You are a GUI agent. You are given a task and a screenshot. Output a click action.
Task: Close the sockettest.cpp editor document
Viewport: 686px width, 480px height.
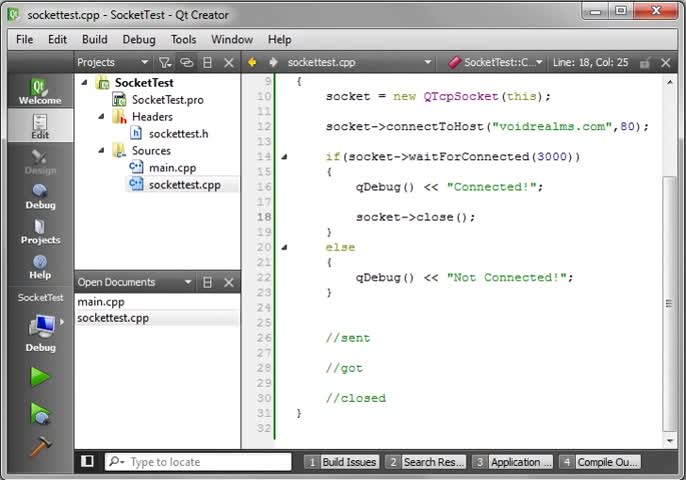click(665, 63)
